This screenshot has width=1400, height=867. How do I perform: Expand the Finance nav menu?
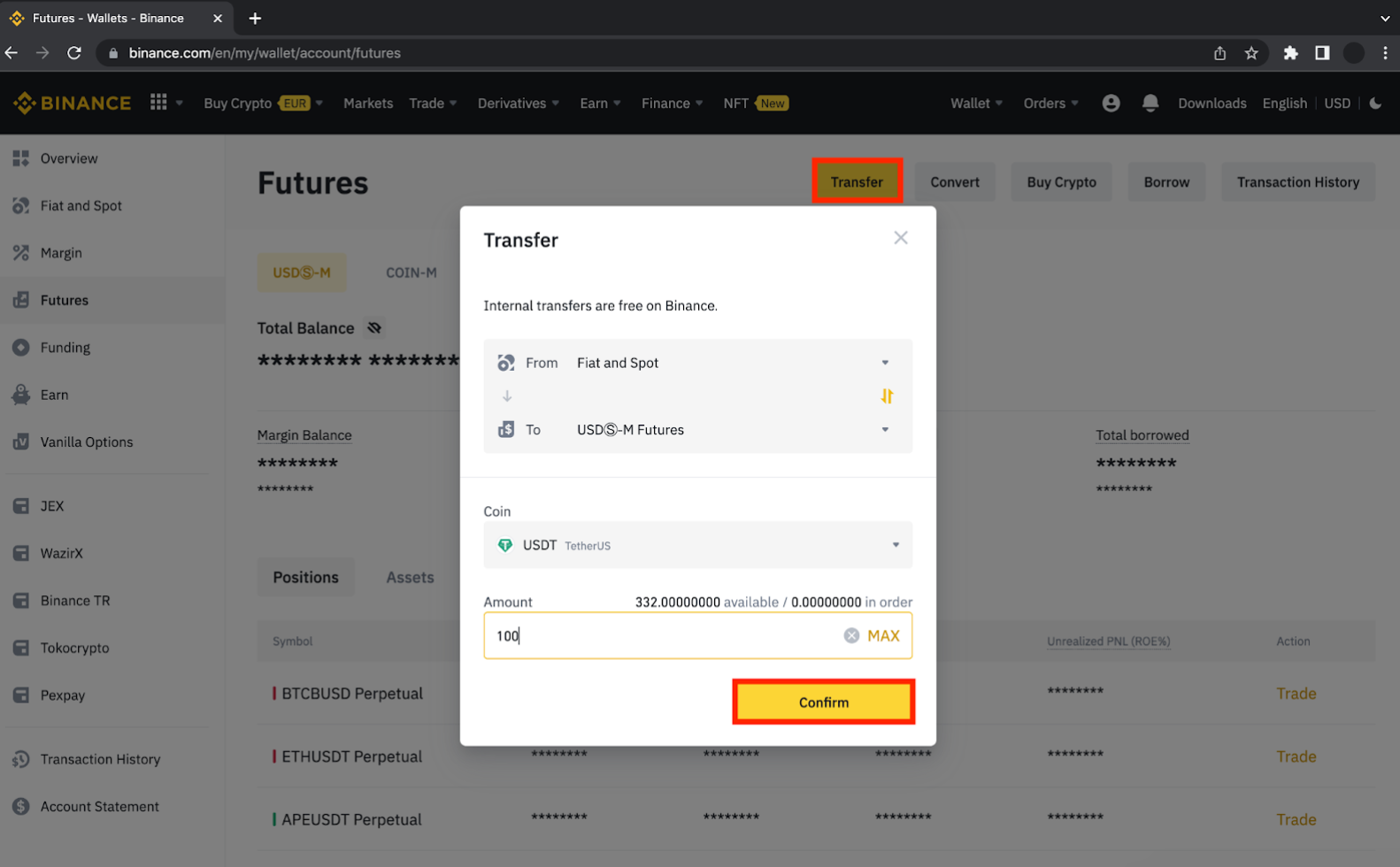point(672,104)
